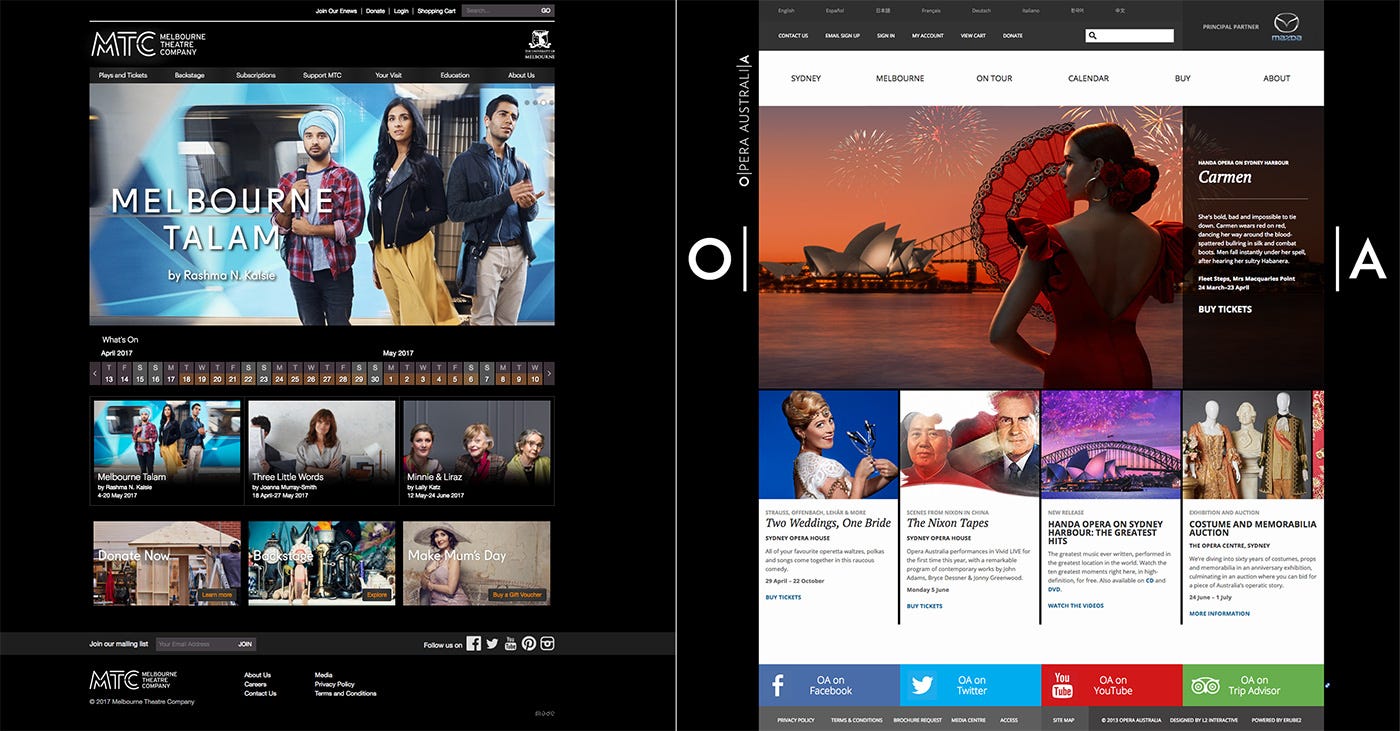Open About Us in MTC navigation bar
Image resolution: width=1400 pixels, height=731 pixels.
pos(521,75)
